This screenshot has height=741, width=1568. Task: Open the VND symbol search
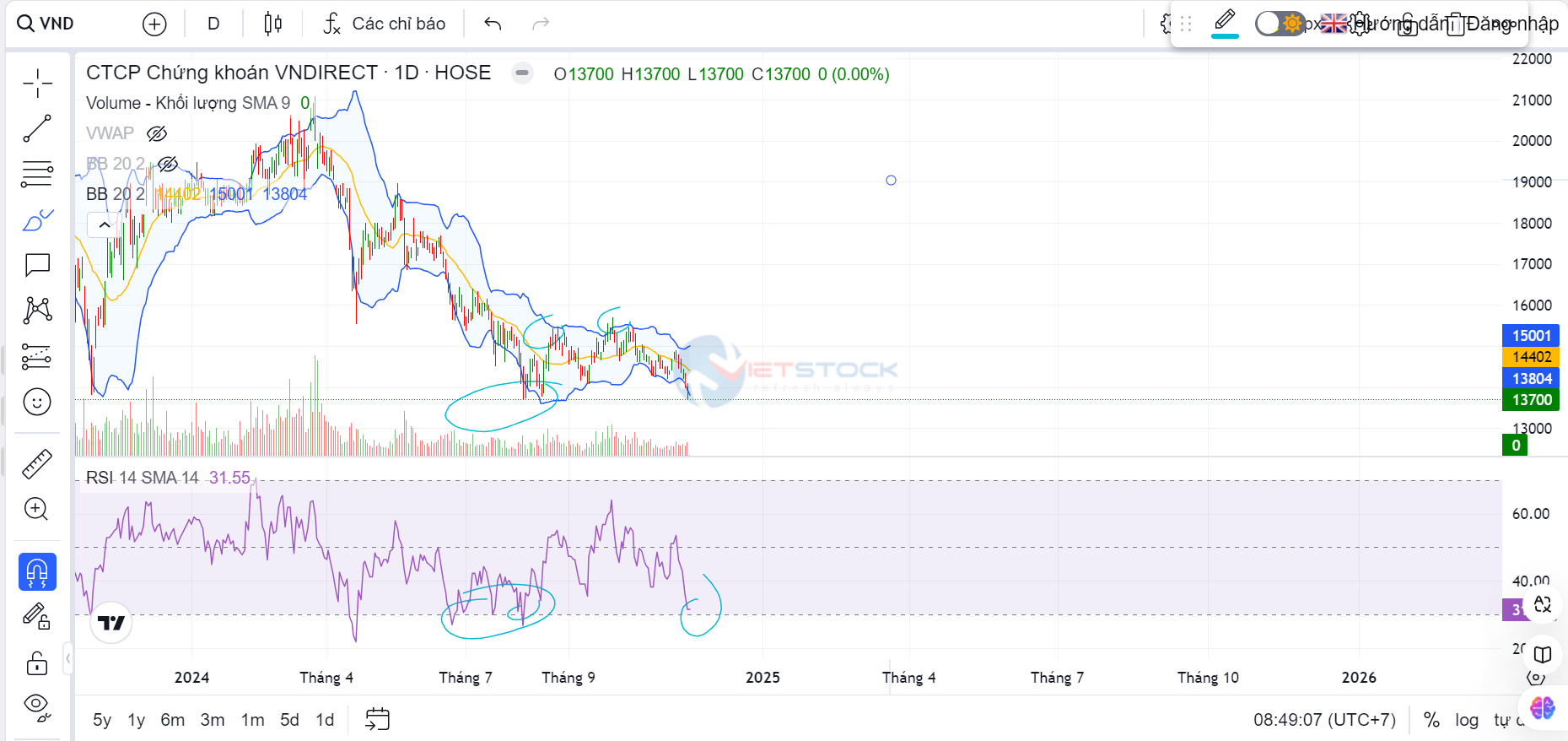(x=46, y=24)
